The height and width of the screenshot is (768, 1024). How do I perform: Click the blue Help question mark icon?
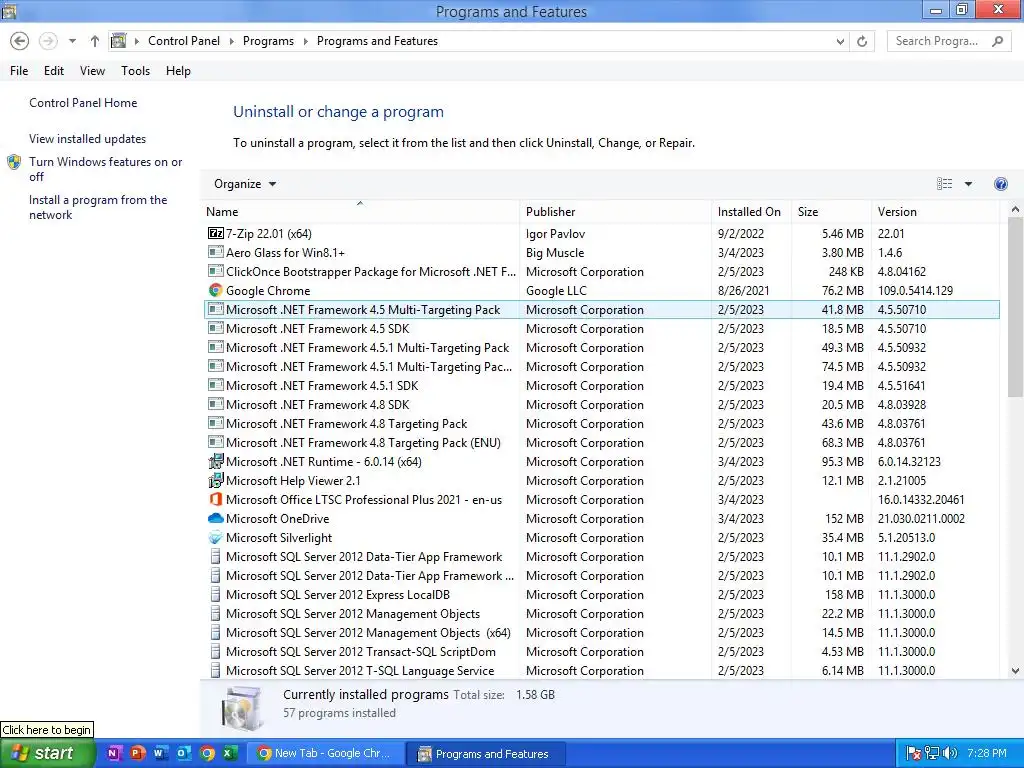pyautogui.click(x=1000, y=184)
